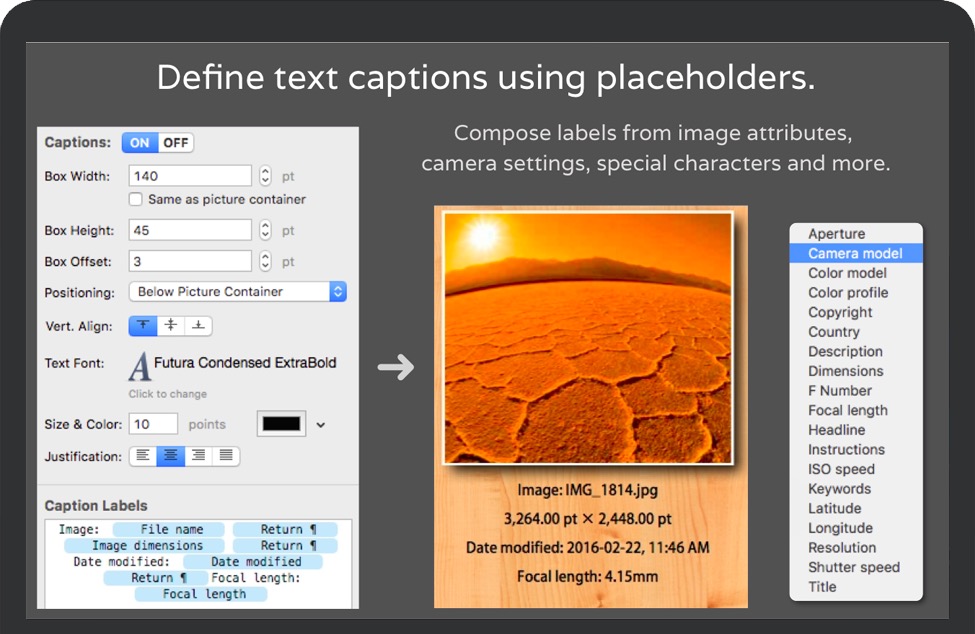The image size is (975, 634).
Task: Click the Box Width input field
Action: 190,176
